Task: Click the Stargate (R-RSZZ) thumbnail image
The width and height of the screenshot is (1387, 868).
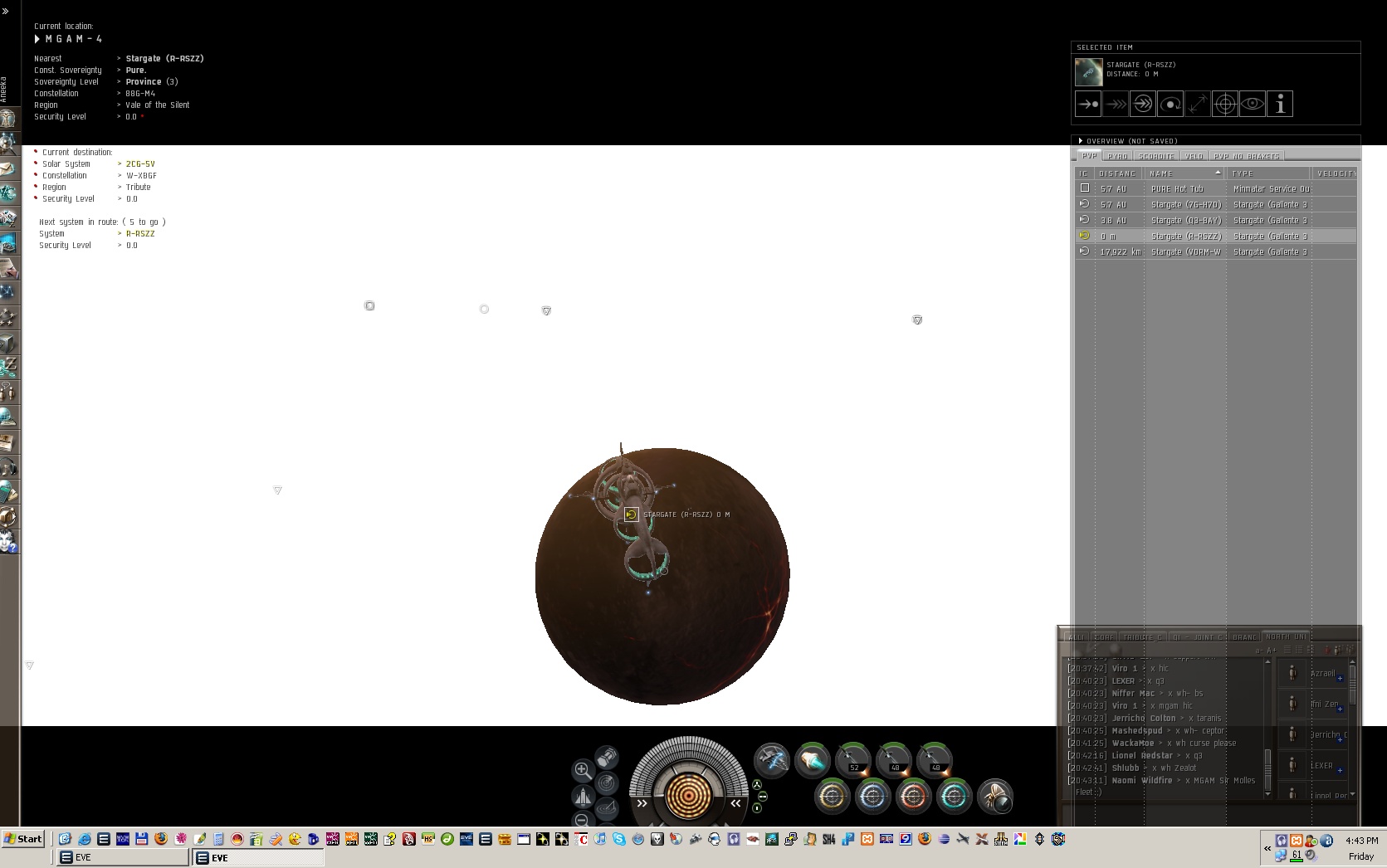Action: pos(1089,72)
